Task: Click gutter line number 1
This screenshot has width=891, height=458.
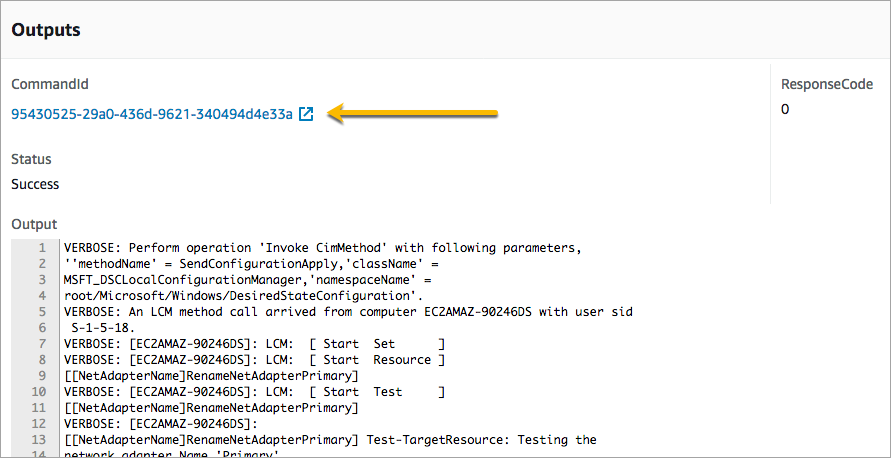Action: point(41,248)
